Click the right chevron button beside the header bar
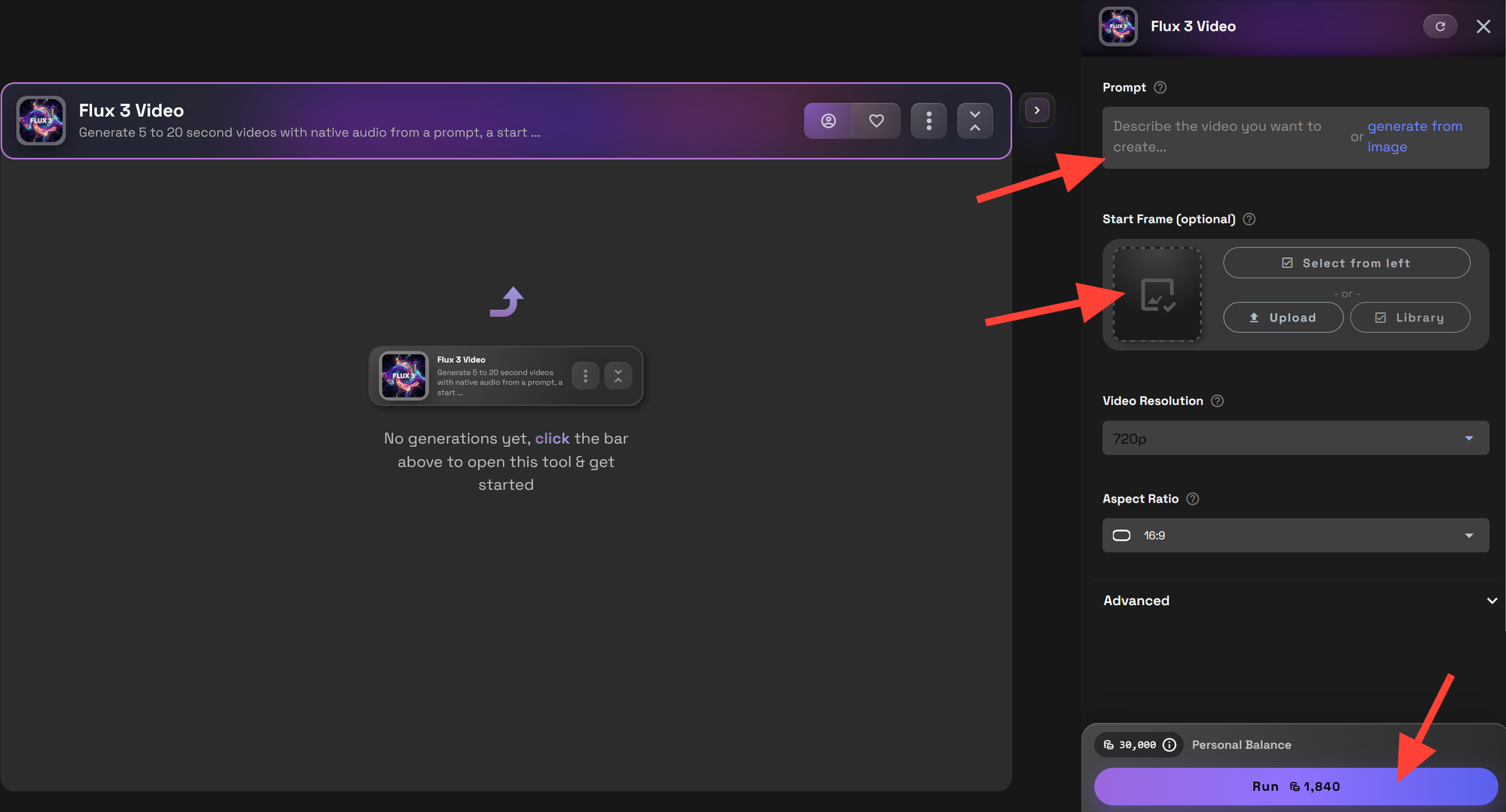1506x812 pixels. tap(1037, 111)
